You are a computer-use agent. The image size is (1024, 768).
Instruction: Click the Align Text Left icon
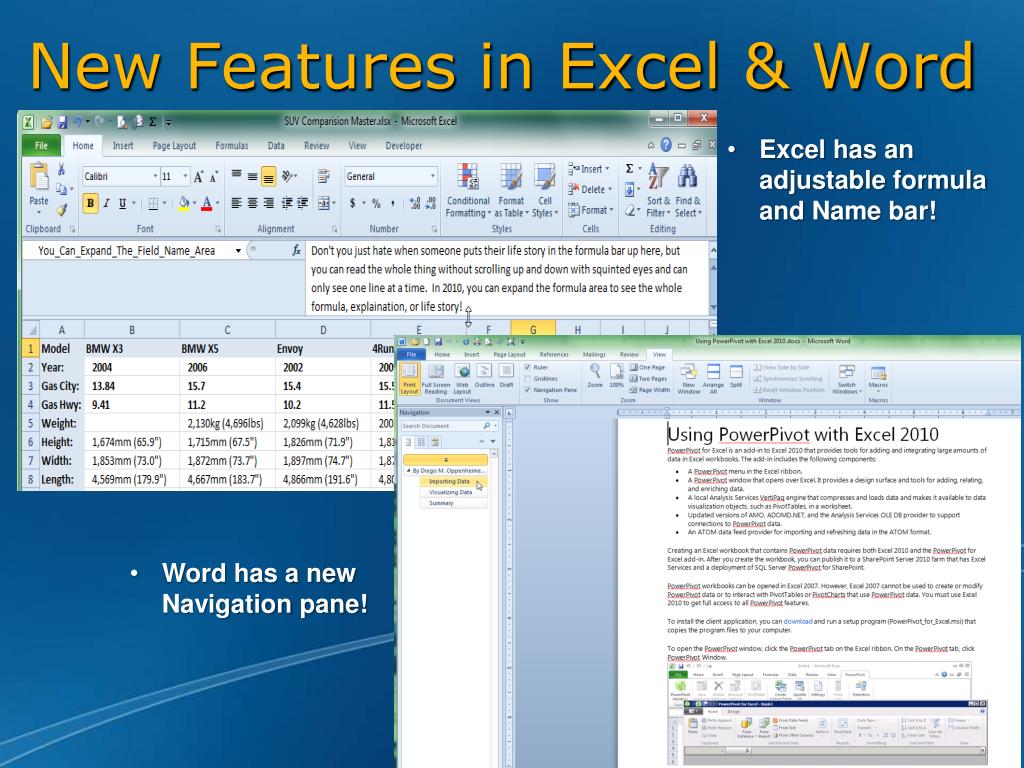coord(236,204)
